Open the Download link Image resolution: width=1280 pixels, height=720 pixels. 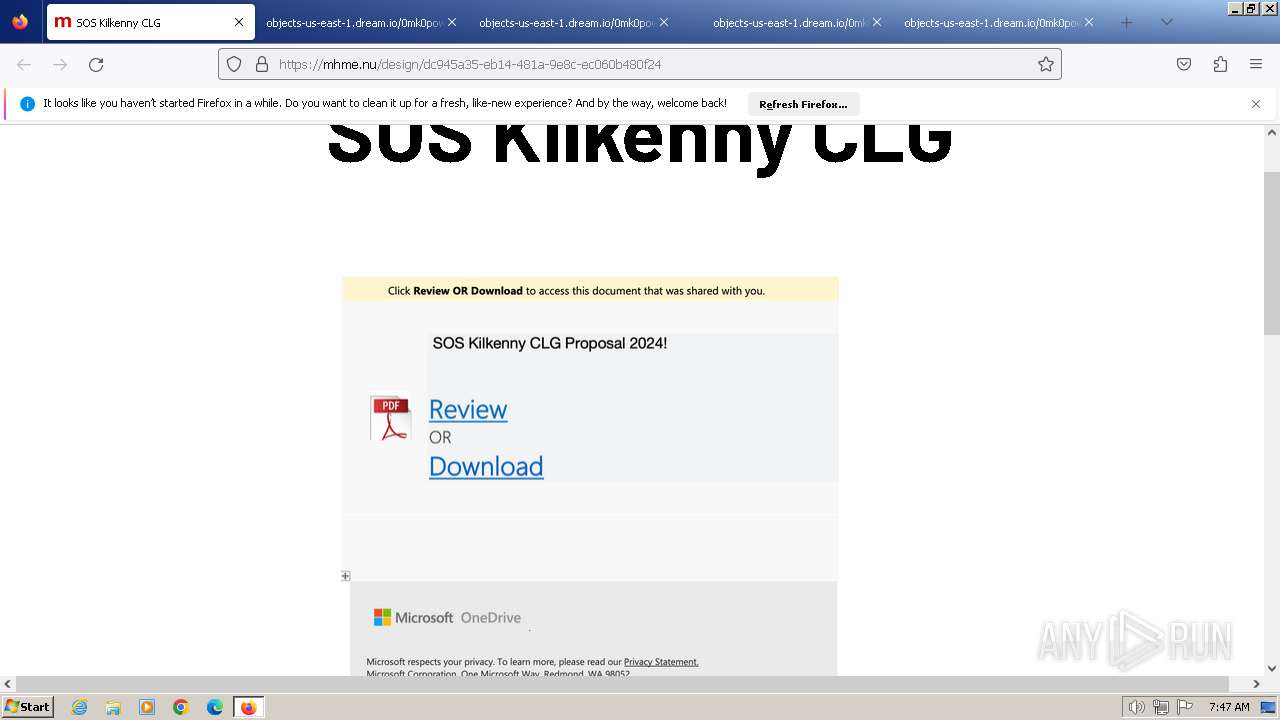tap(486, 466)
